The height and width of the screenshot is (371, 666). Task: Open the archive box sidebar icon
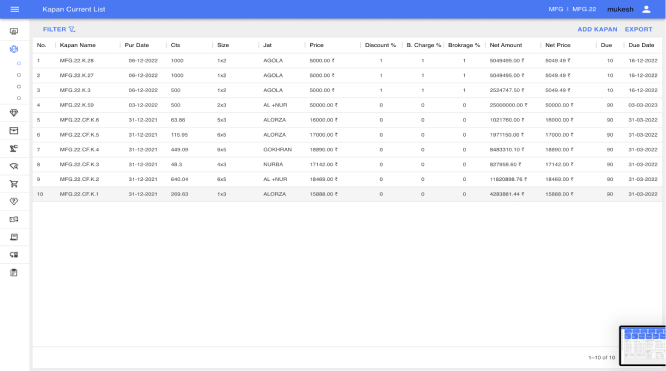(14, 131)
